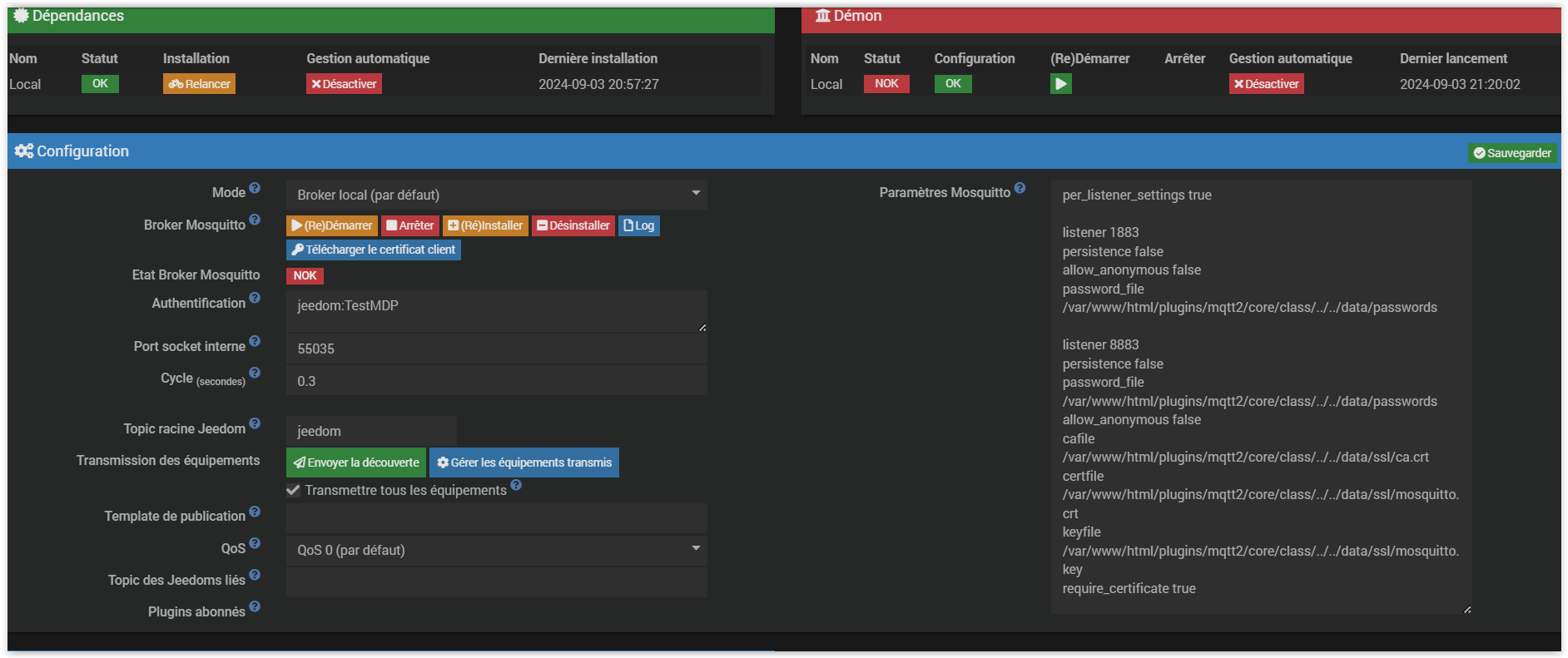Open the Mosquitto broker Log
This screenshot has height=658, width=1568.
pos(639,225)
